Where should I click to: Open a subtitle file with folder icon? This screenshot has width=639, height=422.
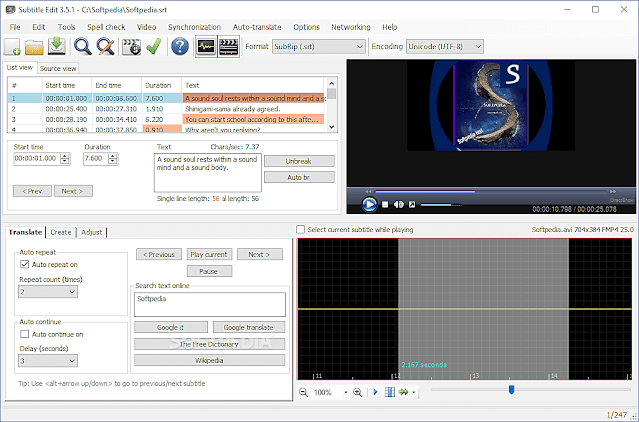[x=35, y=46]
